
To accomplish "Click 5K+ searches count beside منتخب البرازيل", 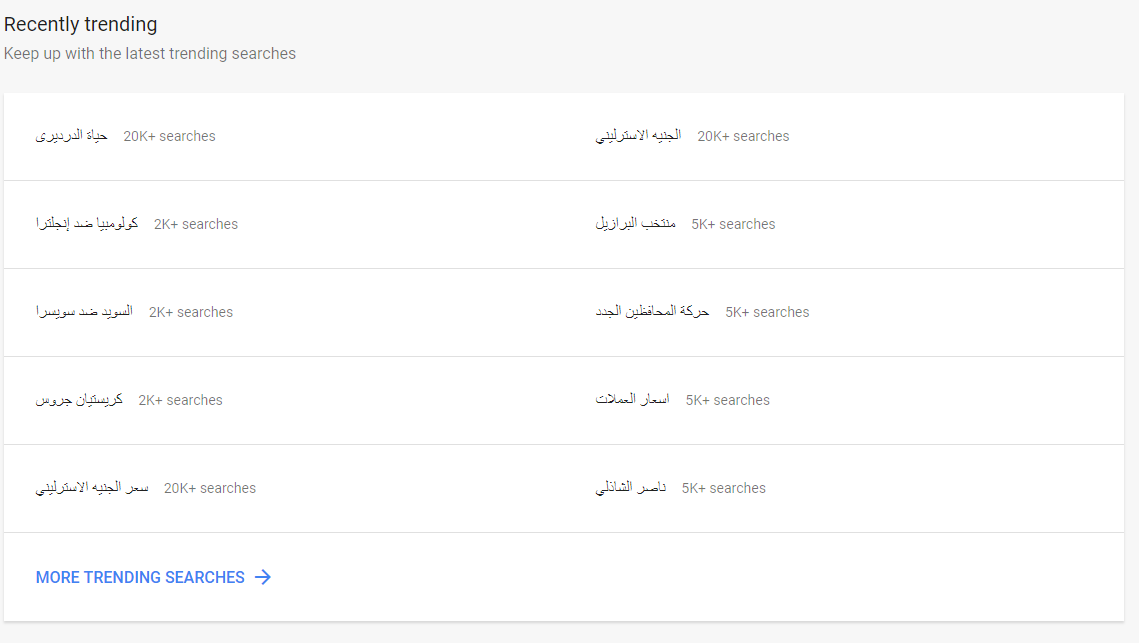I will tap(733, 224).
